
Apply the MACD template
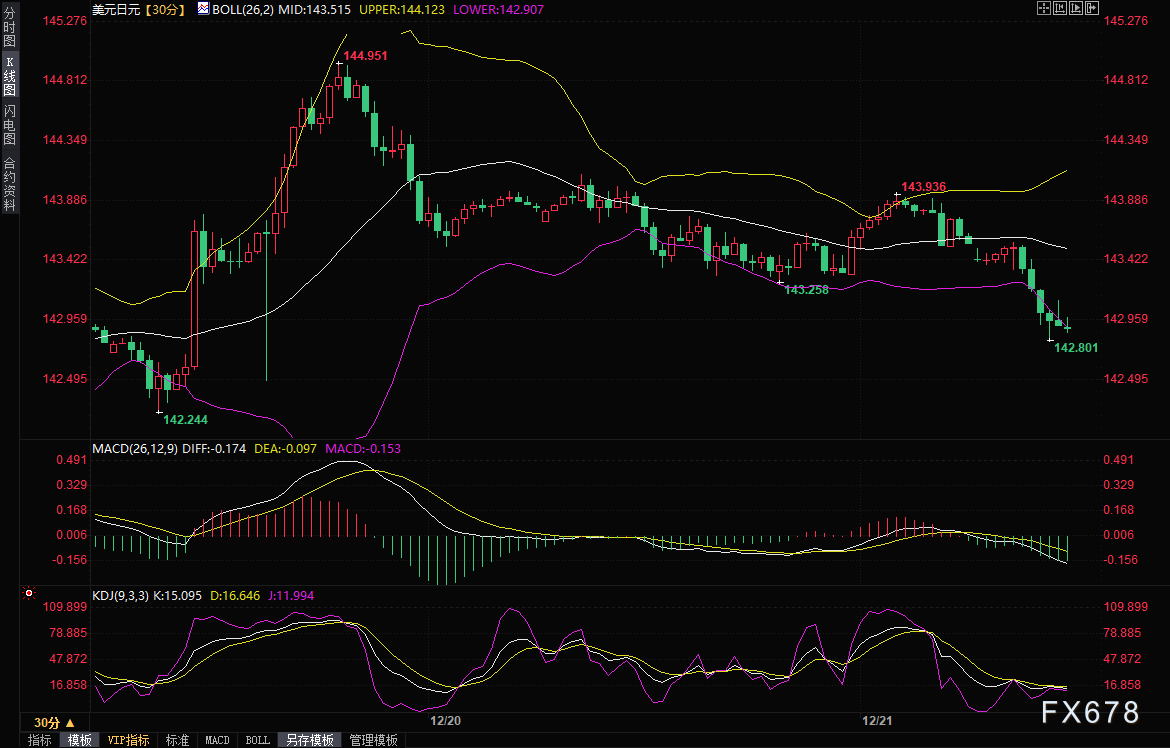click(x=217, y=740)
